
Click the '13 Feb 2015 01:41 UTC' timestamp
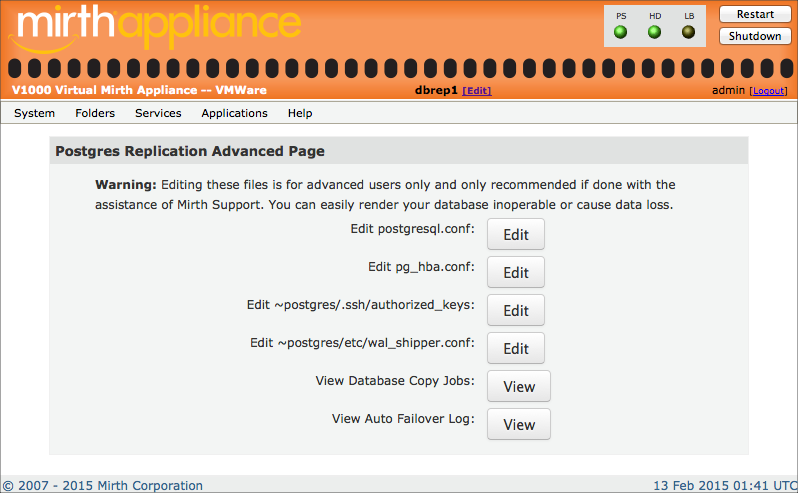(725, 485)
